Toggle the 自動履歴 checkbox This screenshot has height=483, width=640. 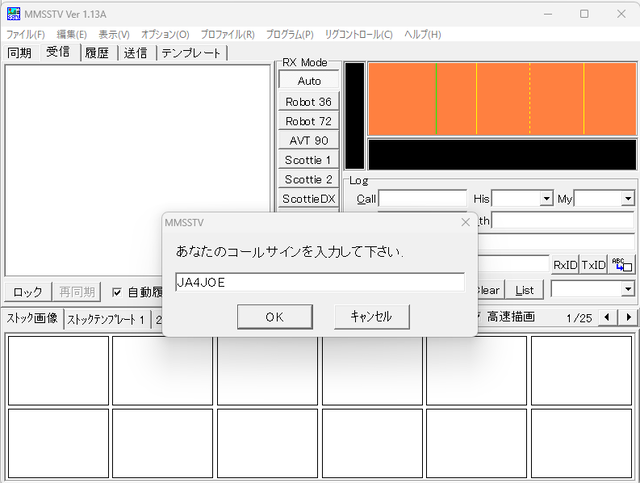pos(117,292)
